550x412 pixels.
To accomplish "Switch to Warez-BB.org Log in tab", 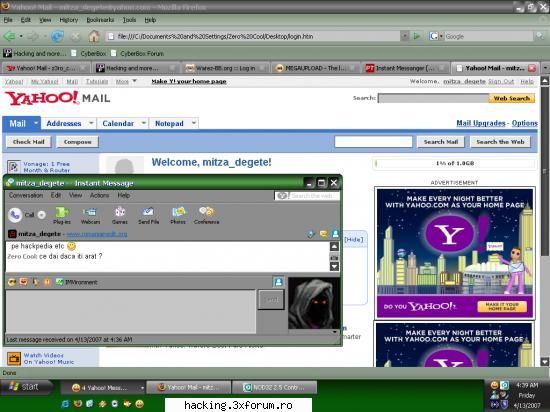I will click(x=225, y=68).
